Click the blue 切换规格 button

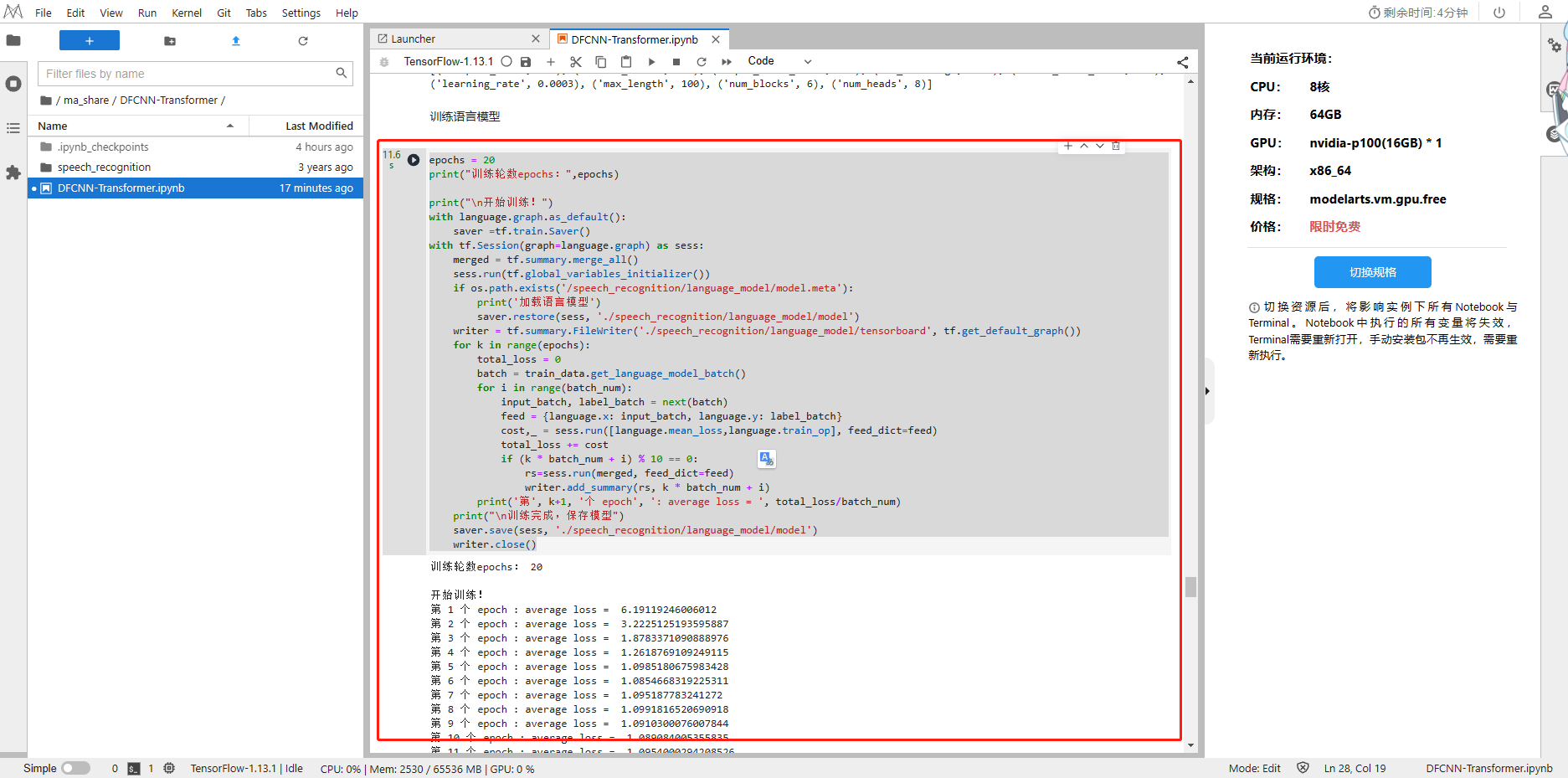click(x=1372, y=272)
